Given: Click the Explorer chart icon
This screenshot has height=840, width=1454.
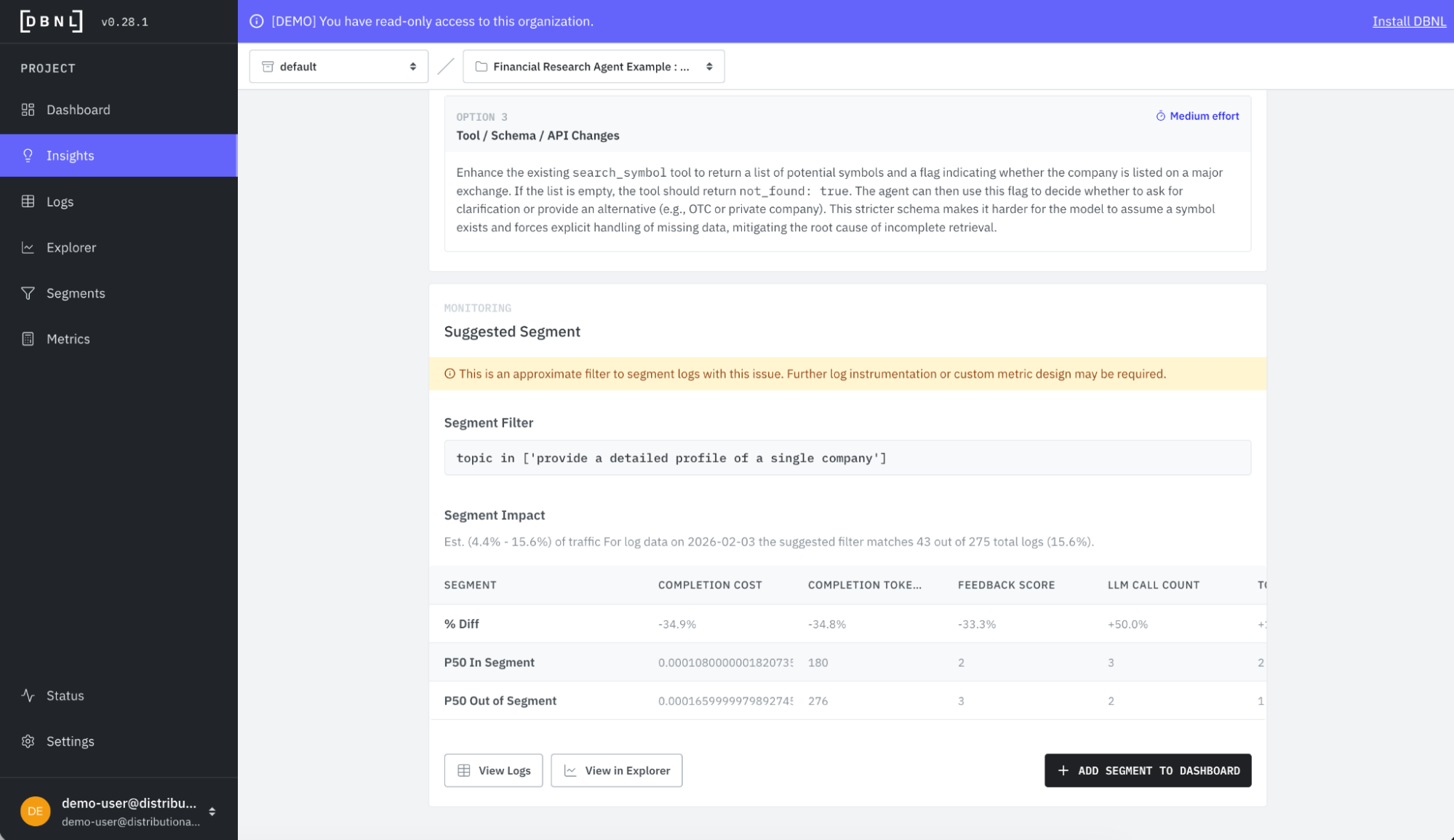Looking at the screenshot, I should click(28, 247).
